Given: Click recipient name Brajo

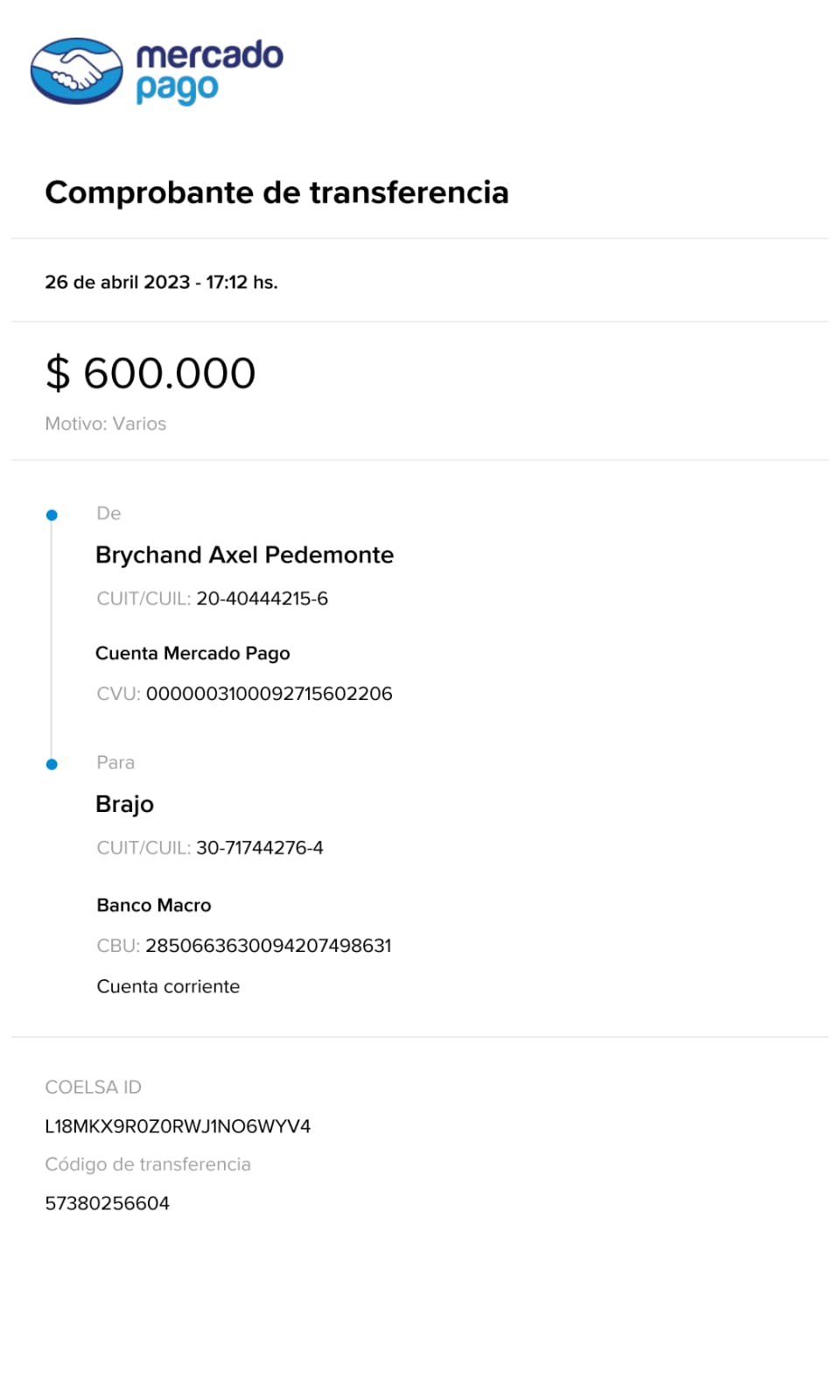Looking at the screenshot, I should pyautogui.click(x=124, y=804).
